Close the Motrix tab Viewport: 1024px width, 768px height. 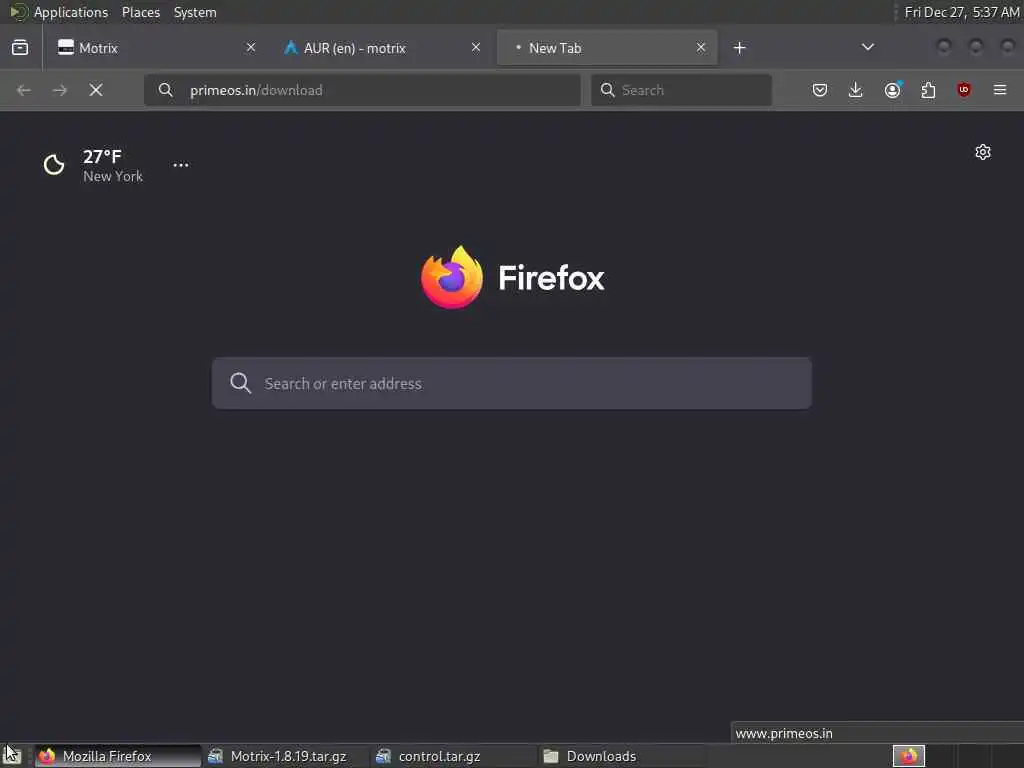(x=251, y=47)
